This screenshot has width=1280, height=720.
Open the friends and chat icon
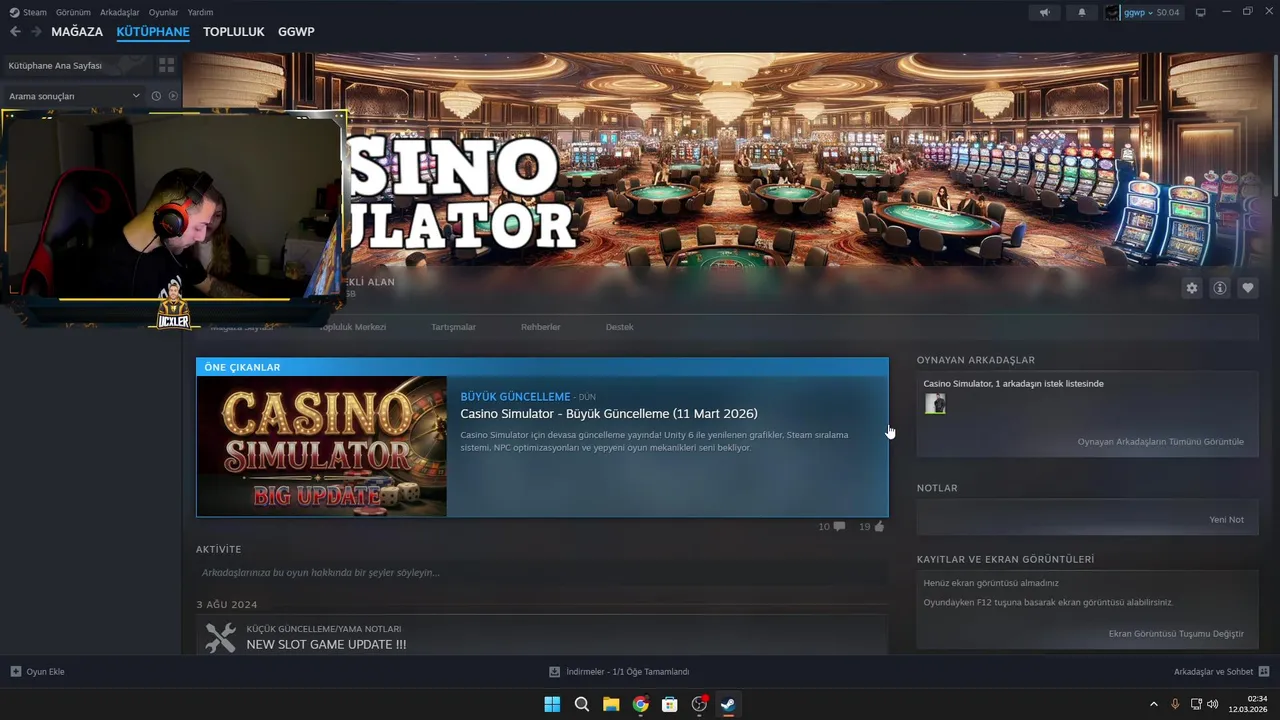click(x=1264, y=671)
